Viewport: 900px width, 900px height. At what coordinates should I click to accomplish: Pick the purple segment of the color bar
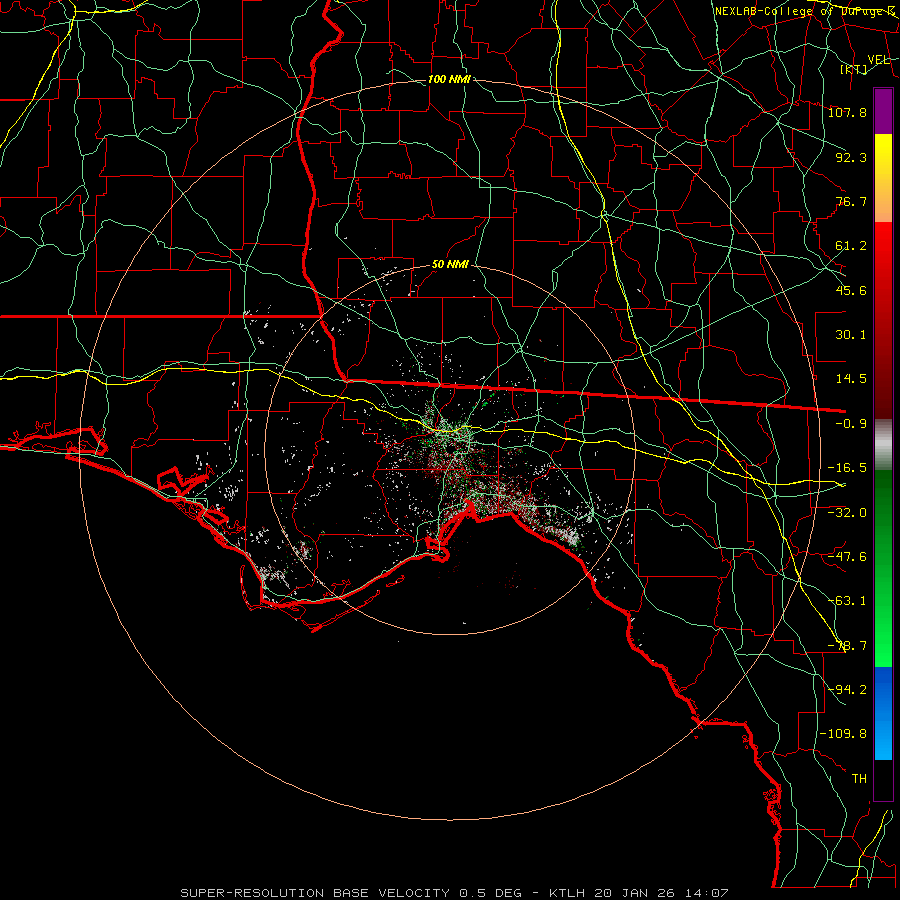pyautogui.click(x=883, y=112)
